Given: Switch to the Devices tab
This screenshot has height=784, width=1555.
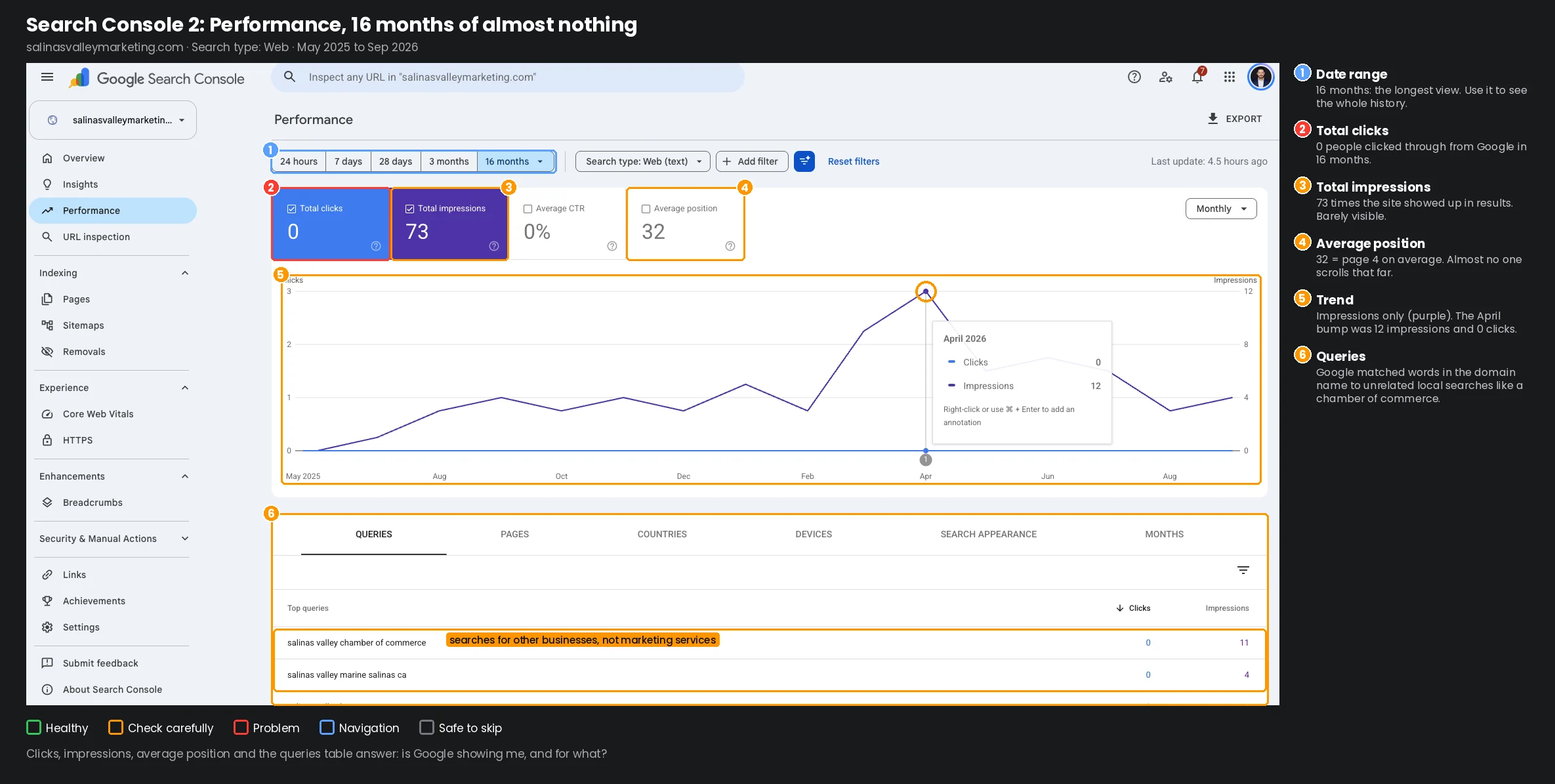Looking at the screenshot, I should click(814, 534).
